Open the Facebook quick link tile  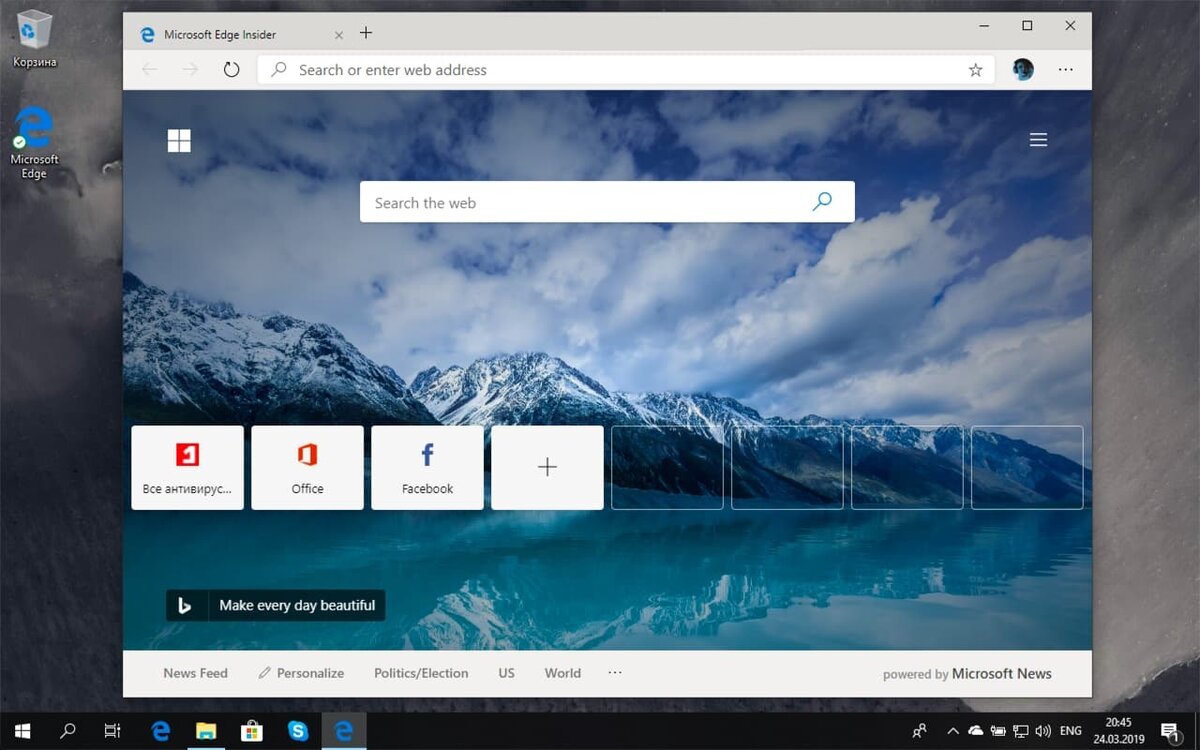pos(428,468)
